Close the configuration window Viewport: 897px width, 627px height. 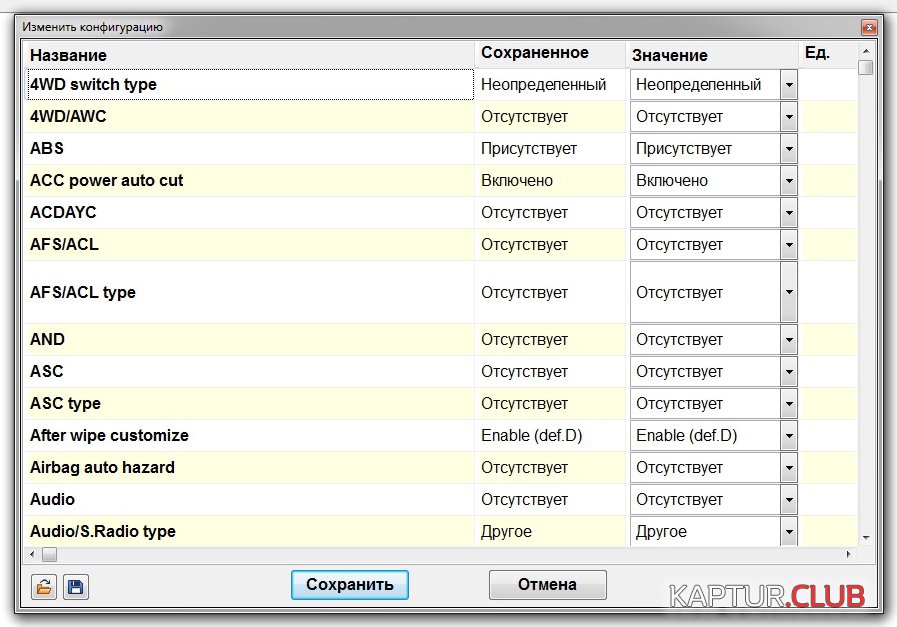[x=868, y=27]
